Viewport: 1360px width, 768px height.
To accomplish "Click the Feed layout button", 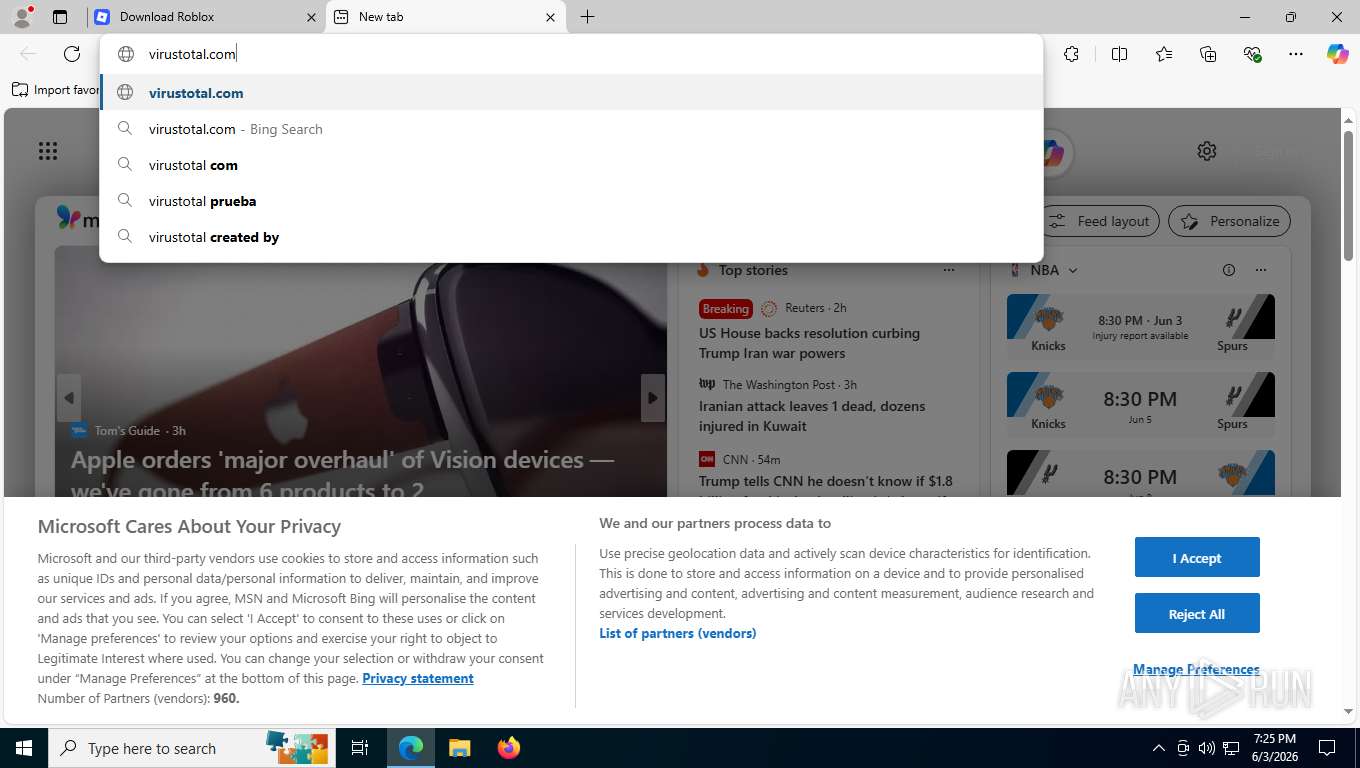I will click(x=1100, y=221).
